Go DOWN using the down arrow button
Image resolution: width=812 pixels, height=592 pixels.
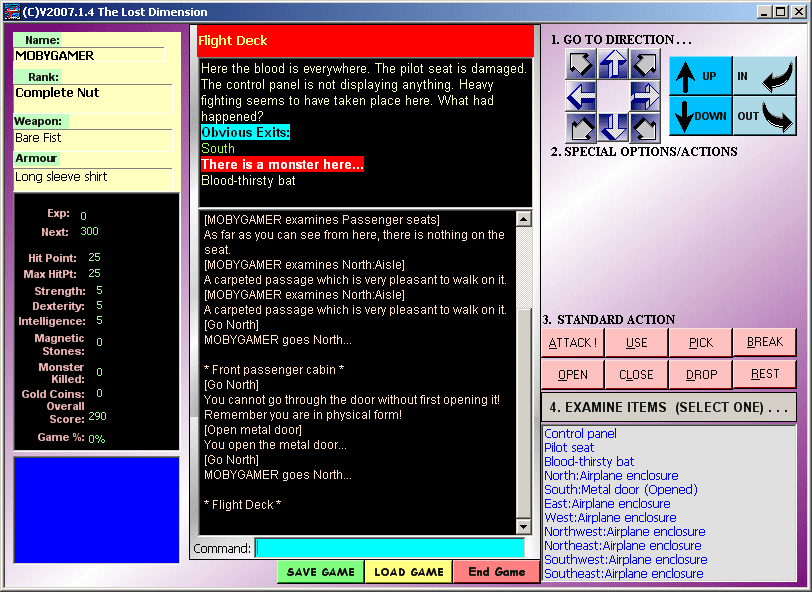point(699,115)
